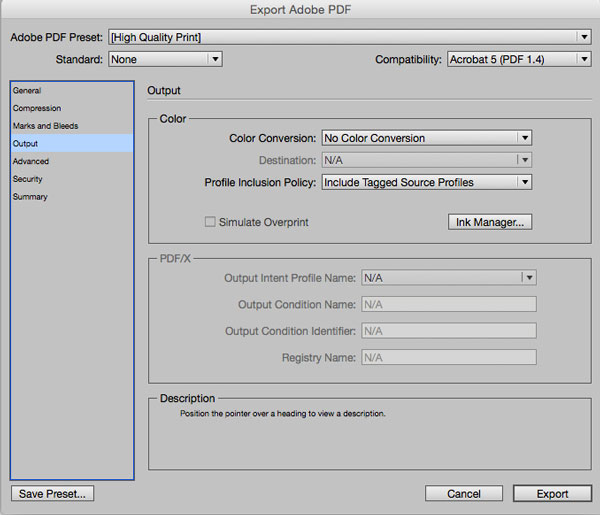The height and width of the screenshot is (515, 600).
Task: Open the Standard dropdown set to None
Action: point(165,59)
